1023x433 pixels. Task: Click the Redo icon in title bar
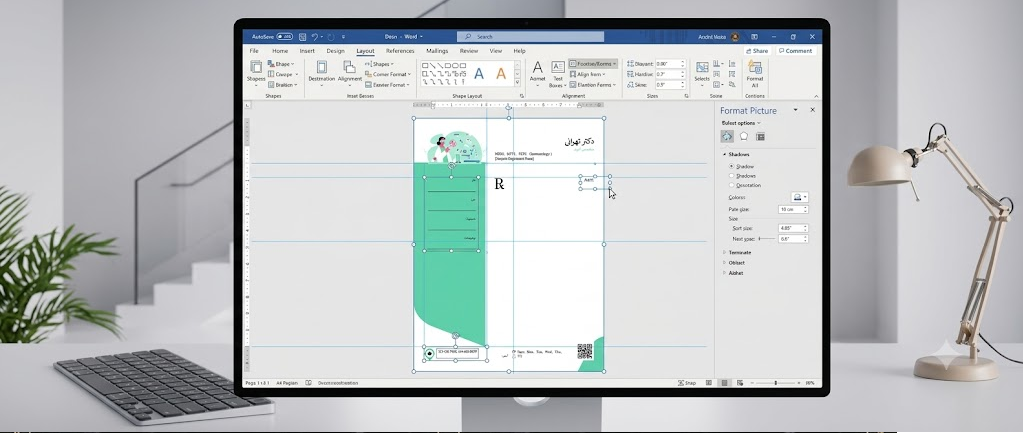tap(331, 37)
